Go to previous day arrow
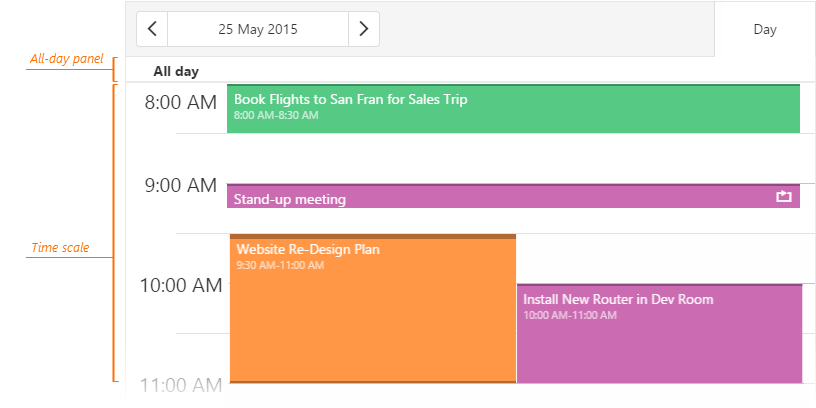The image size is (816, 408). click(152, 29)
